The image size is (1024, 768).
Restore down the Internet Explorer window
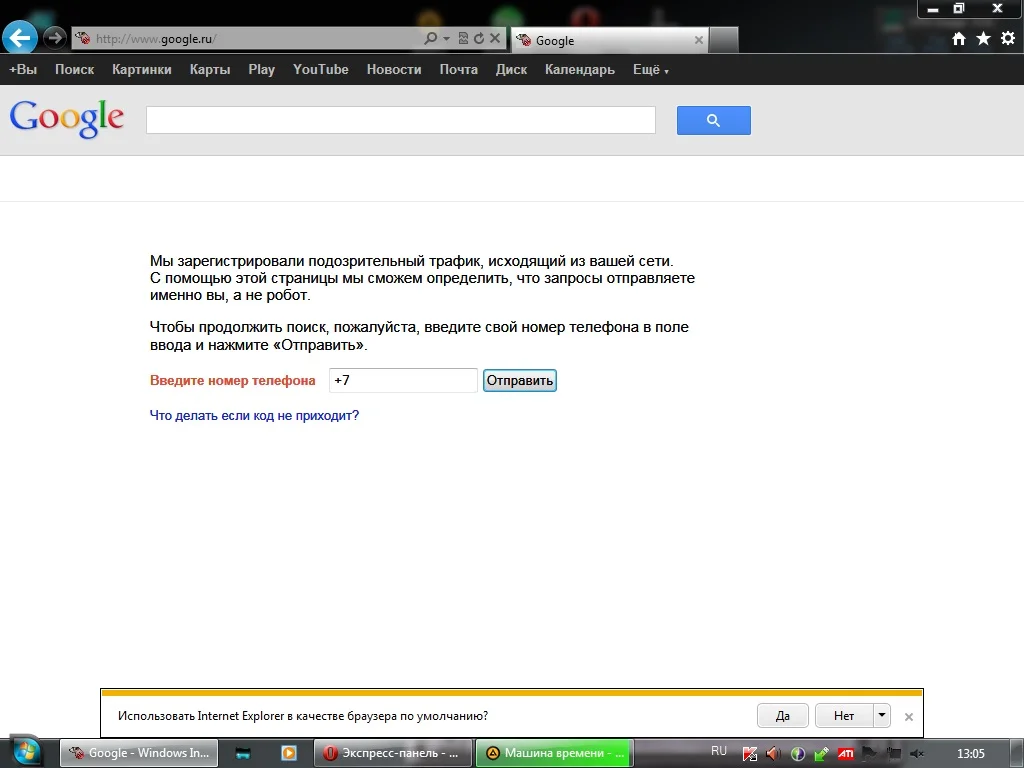point(959,8)
